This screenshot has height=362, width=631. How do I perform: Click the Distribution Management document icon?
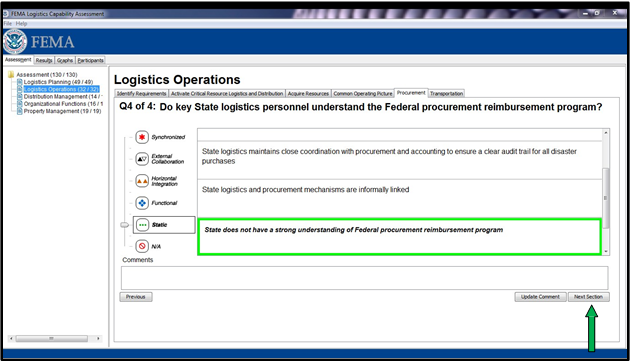pyautogui.click(x=19, y=97)
